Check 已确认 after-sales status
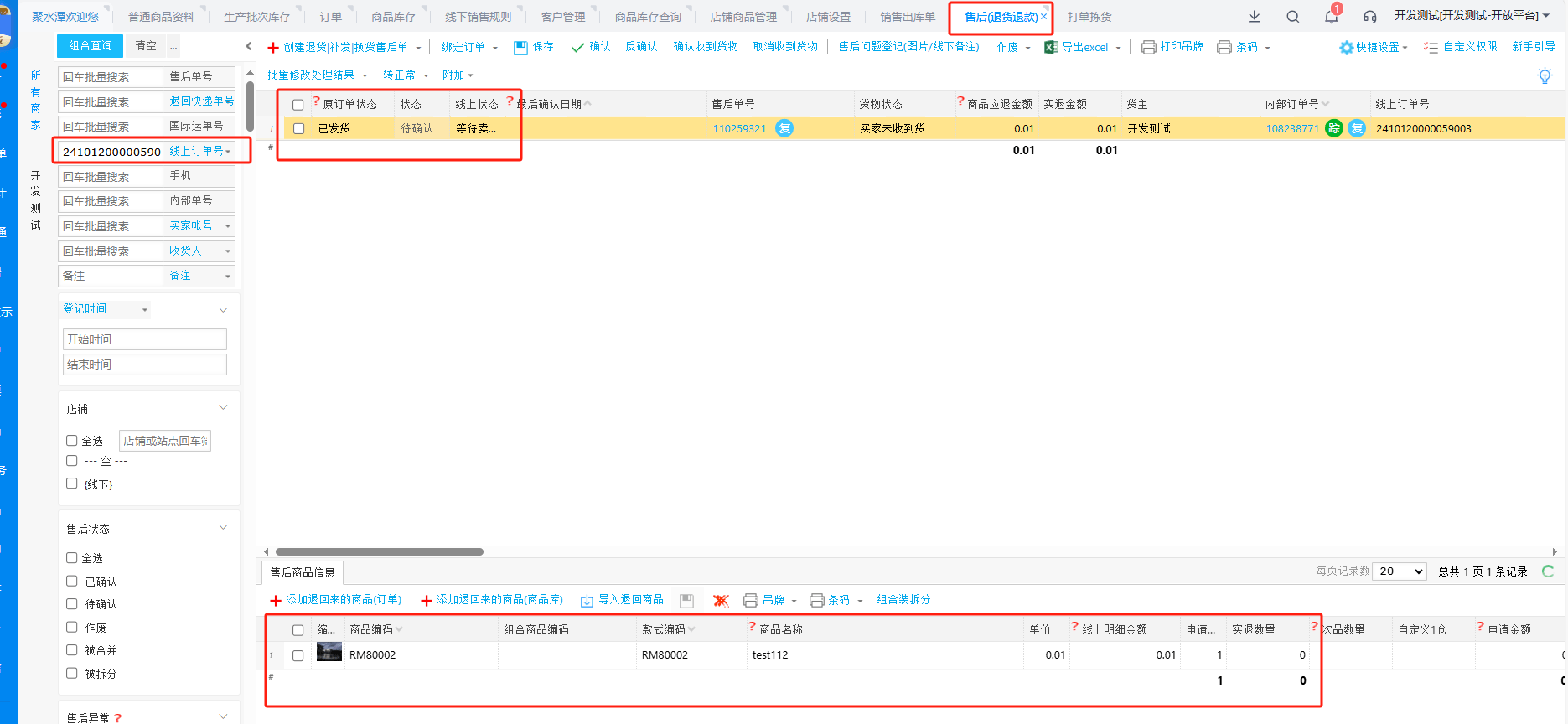The height and width of the screenshot is (724, 1568). click(x=72, y=581)
